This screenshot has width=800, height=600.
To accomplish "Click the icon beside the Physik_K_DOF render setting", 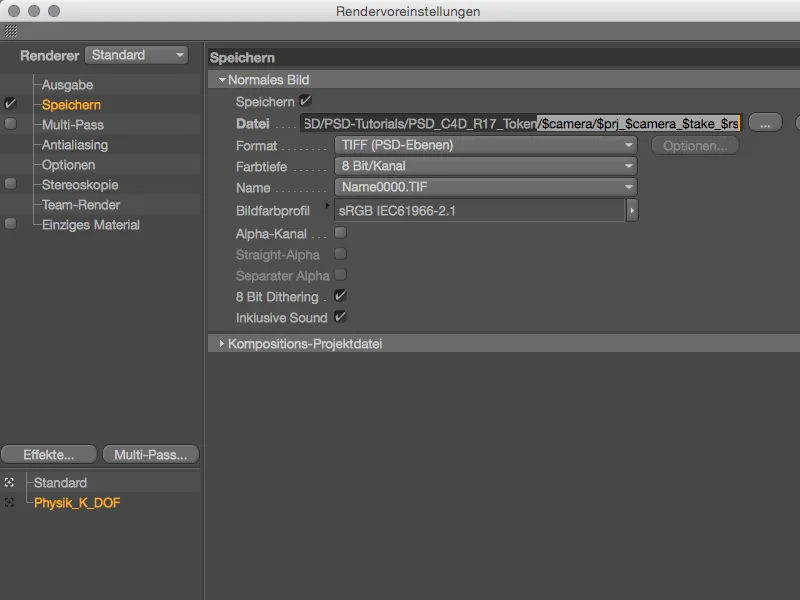I will pyautogui.click(x=9, y=503).
